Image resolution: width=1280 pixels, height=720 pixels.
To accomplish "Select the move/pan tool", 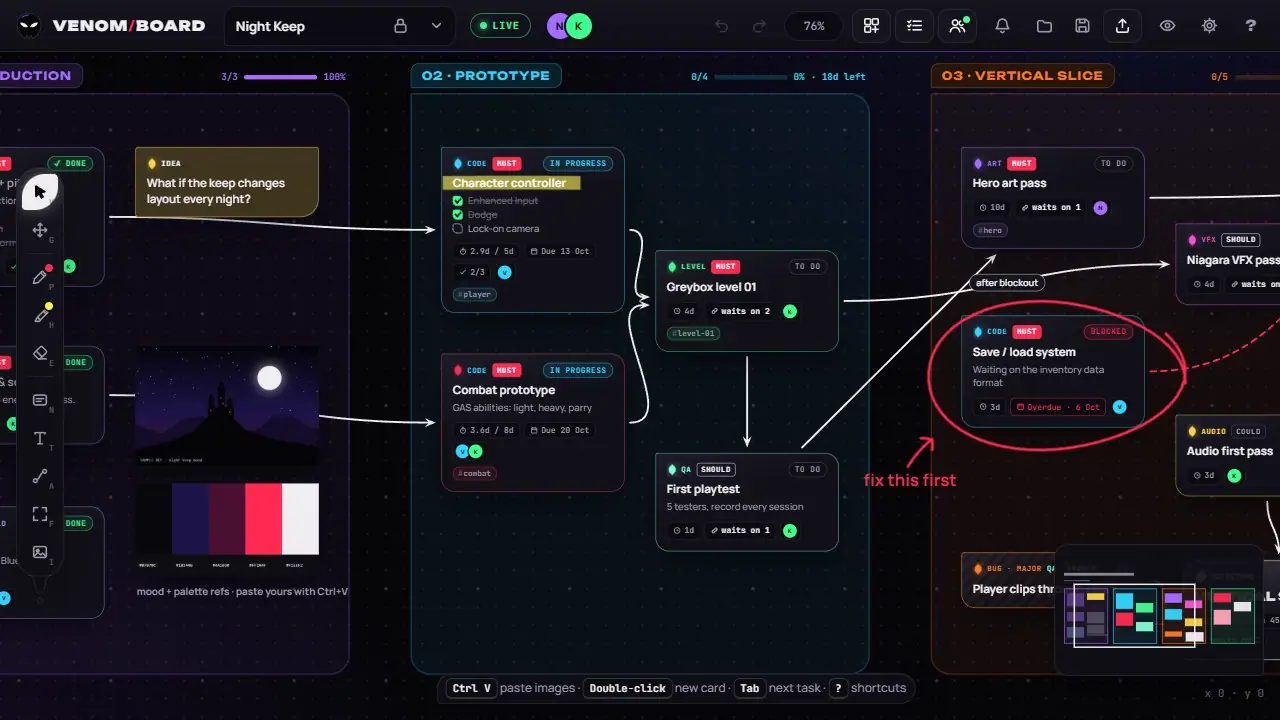I will pos(40,230).
